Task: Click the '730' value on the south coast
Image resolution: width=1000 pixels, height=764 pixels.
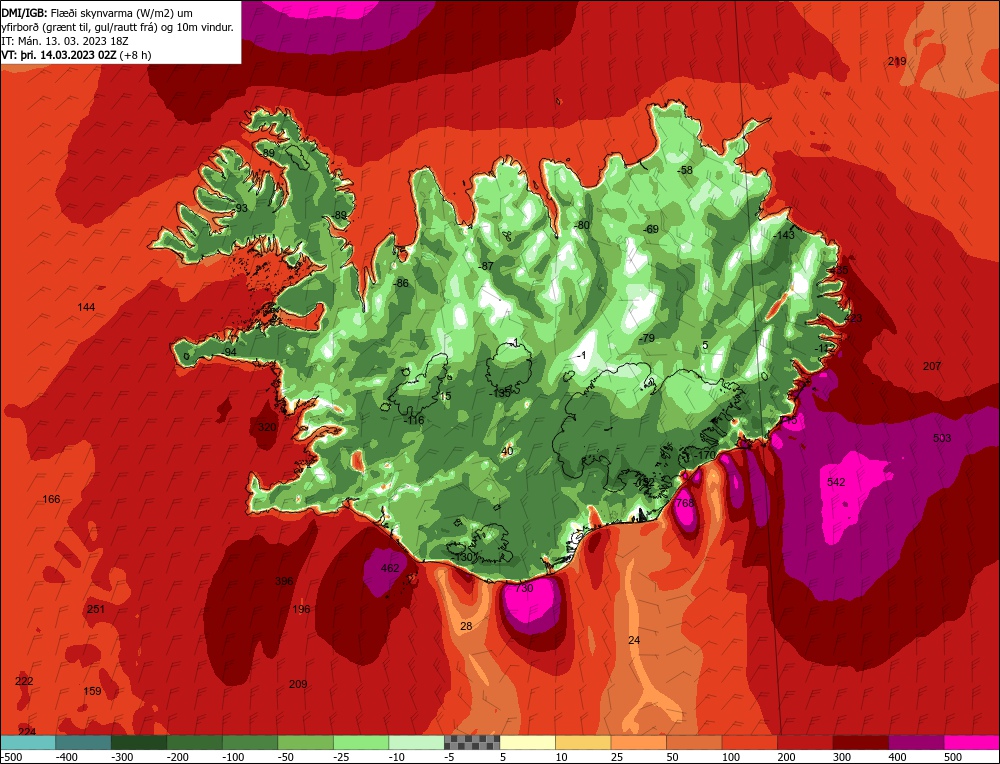Action: pos(524,588)
